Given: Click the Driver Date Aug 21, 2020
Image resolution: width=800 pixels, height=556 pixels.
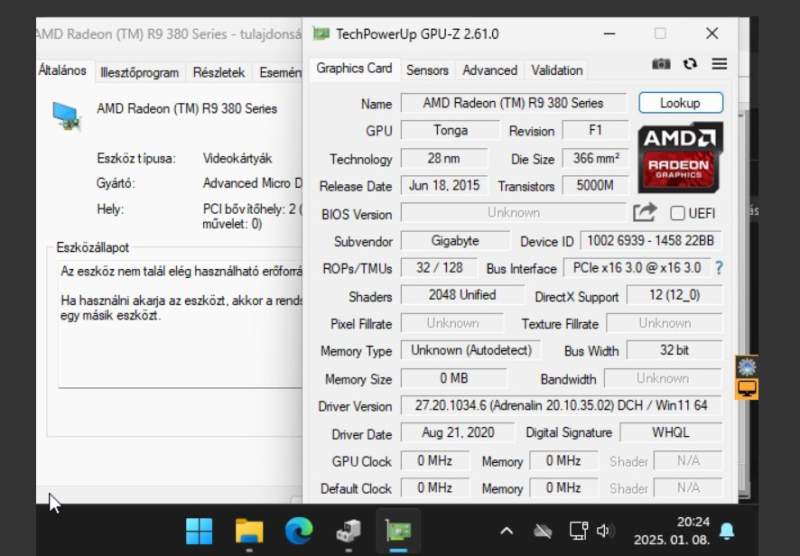Looking at the screenshot, I should (x=457, y=433).
